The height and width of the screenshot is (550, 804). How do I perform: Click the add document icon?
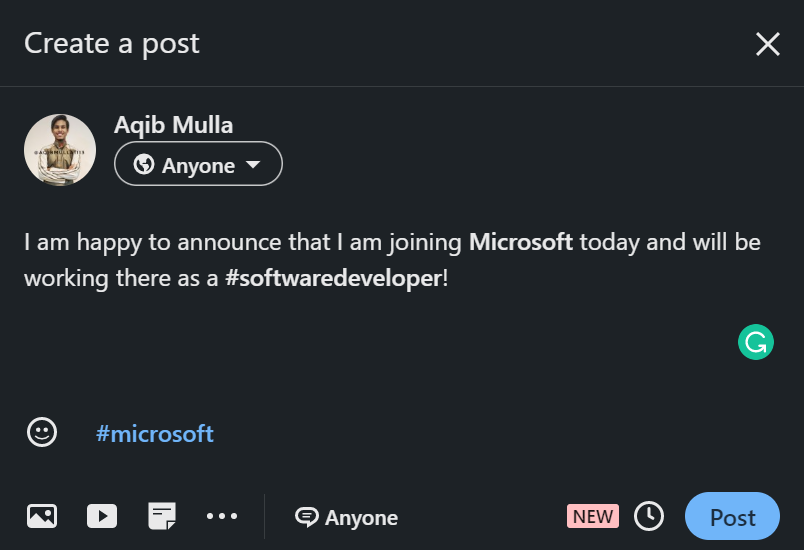[x=161, y=516]
